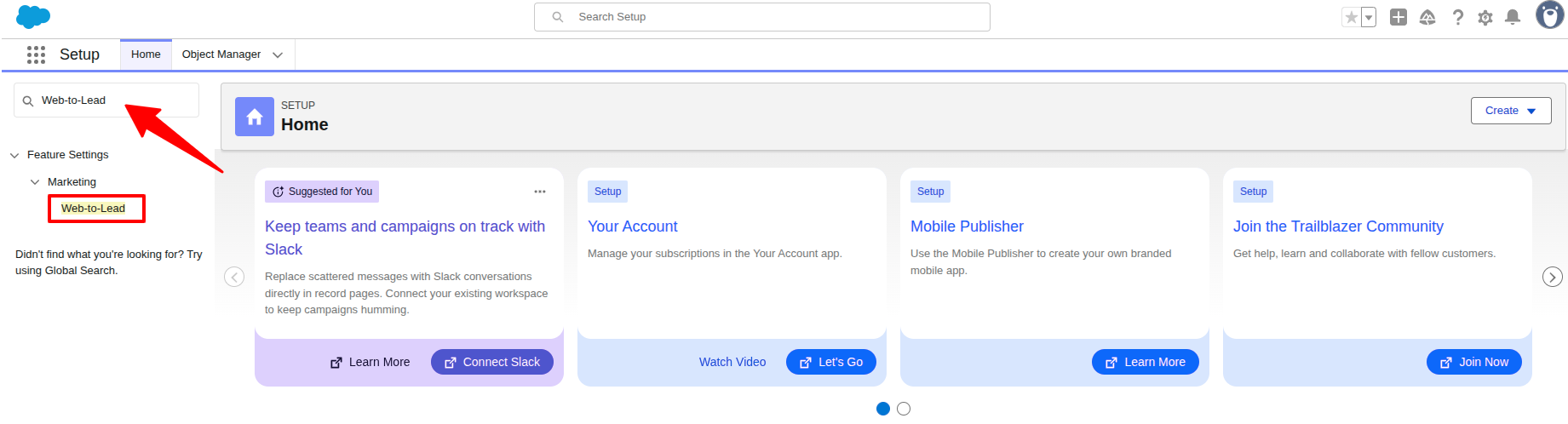Click the Favorites star icon

(1351, 17)
